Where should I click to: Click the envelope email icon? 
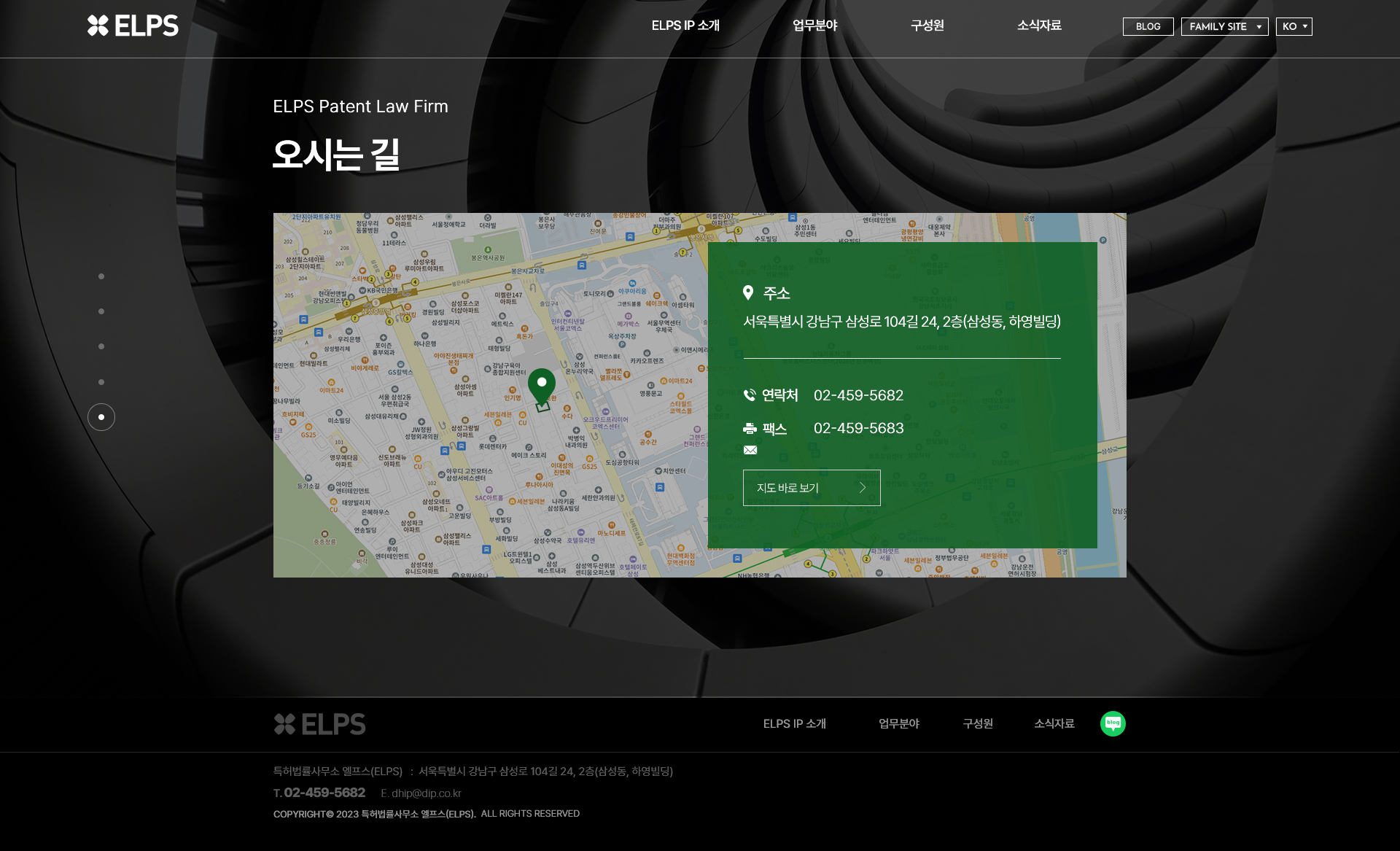(x=750, y=450)
